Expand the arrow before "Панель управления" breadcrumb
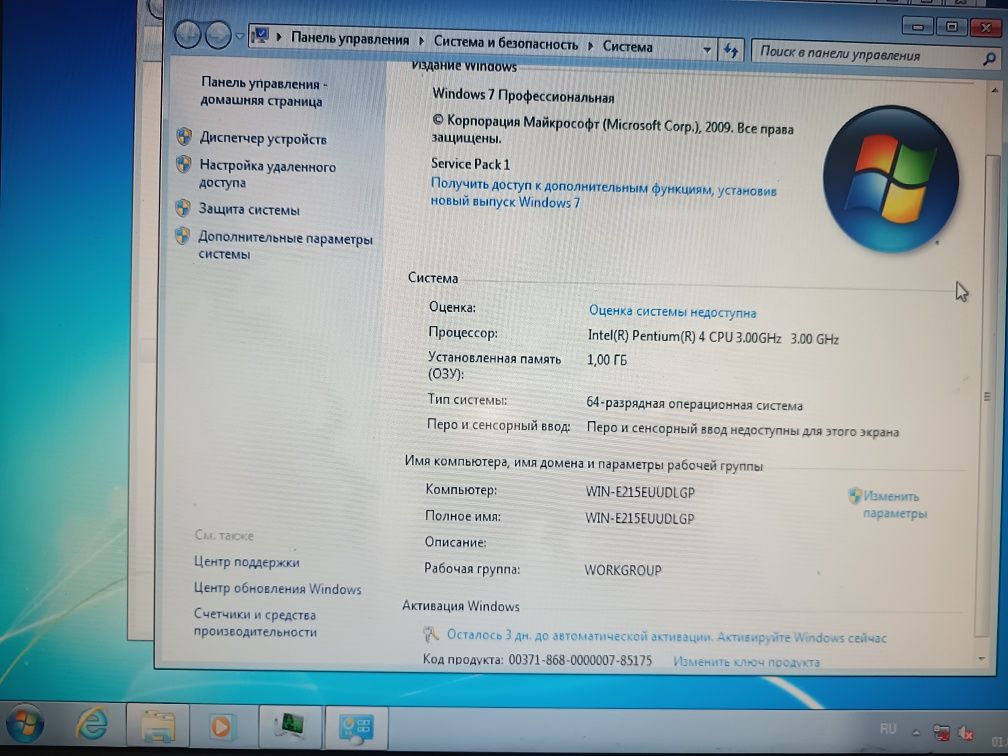 280,37
